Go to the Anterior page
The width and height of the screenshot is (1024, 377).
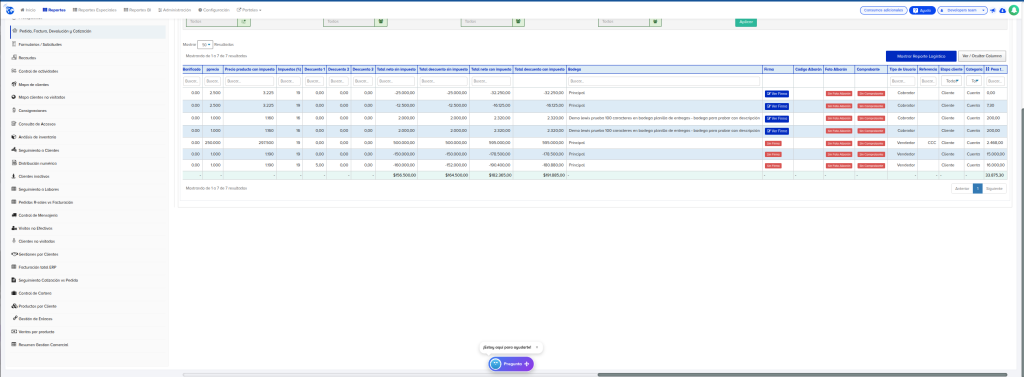(x=962, y=188)
